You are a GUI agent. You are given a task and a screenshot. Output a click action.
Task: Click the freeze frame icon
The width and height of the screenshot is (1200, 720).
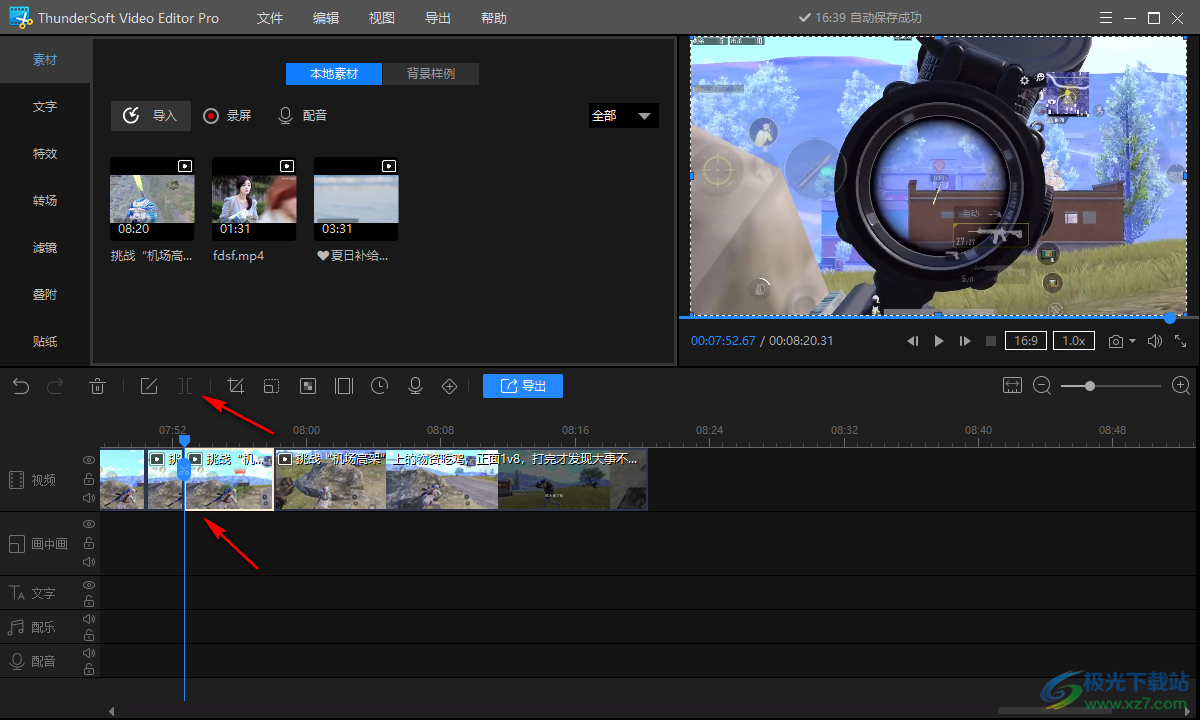[x=344, y=386]
